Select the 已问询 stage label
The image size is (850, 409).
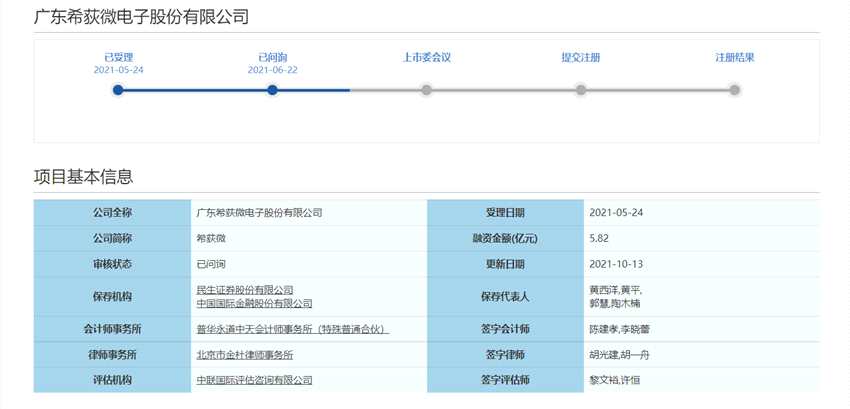pyautogui.click(x=273, y=57)
